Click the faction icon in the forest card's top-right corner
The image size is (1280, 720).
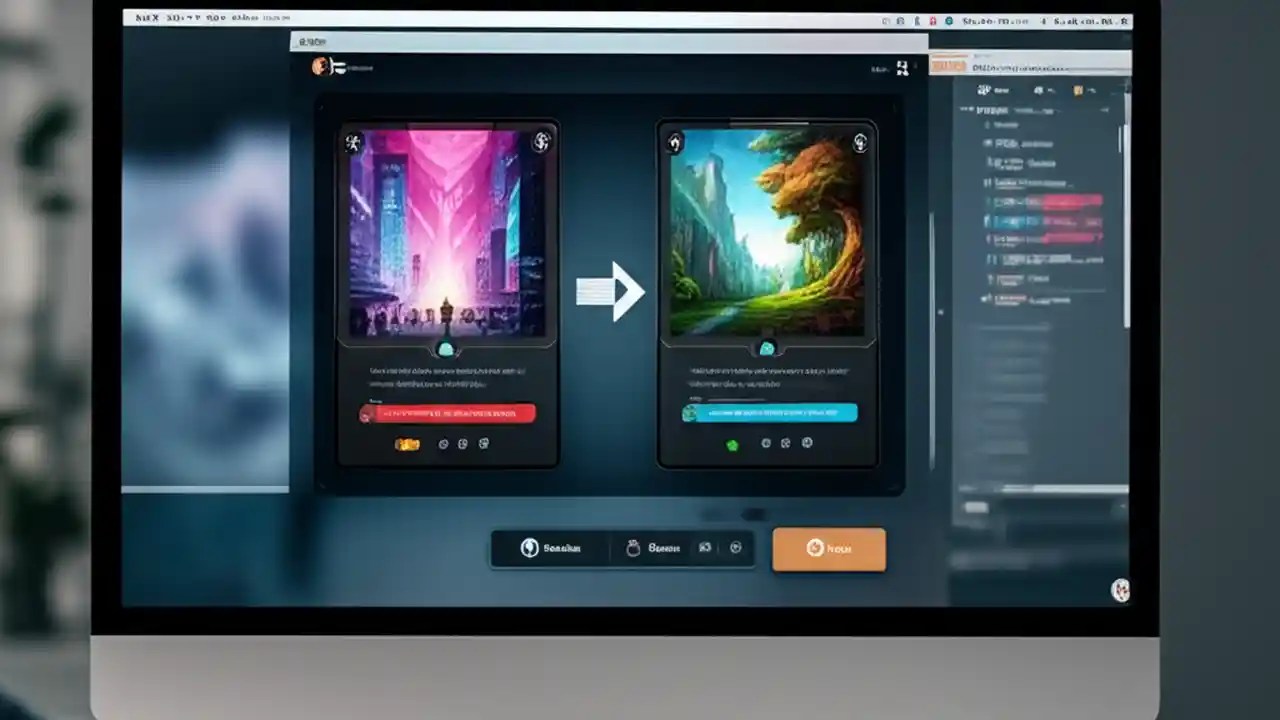coord(858,142)
